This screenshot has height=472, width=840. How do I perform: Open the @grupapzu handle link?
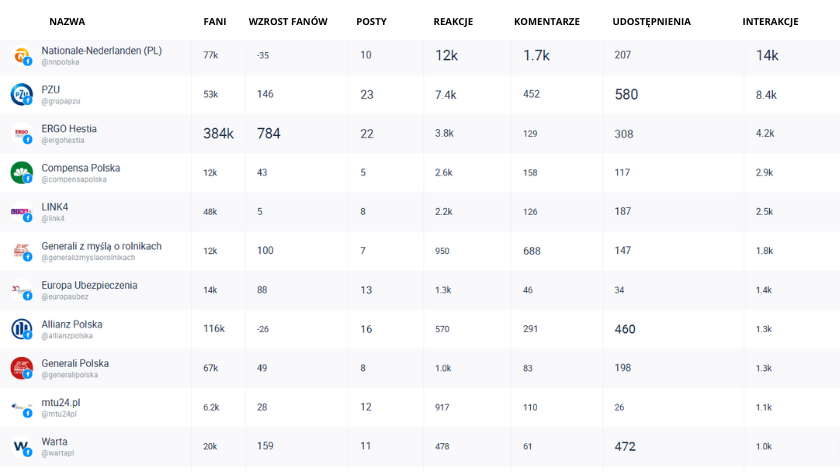(61, 101)
